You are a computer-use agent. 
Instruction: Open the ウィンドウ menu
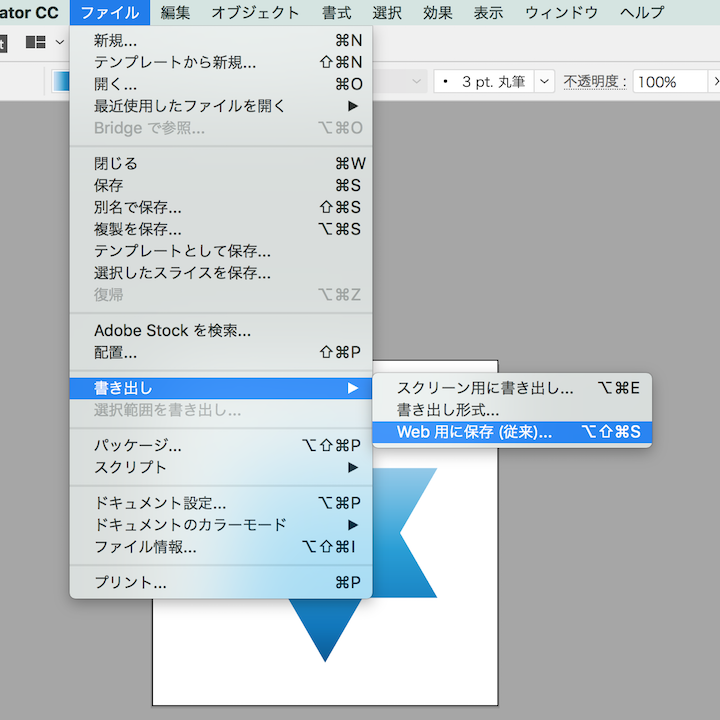pyautogui.click(x=561, y=12)
